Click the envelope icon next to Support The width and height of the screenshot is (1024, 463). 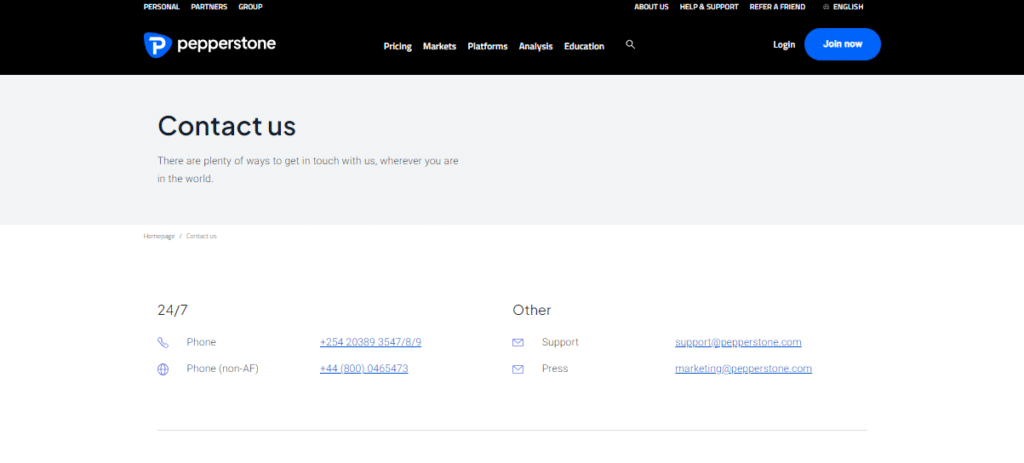518,342
